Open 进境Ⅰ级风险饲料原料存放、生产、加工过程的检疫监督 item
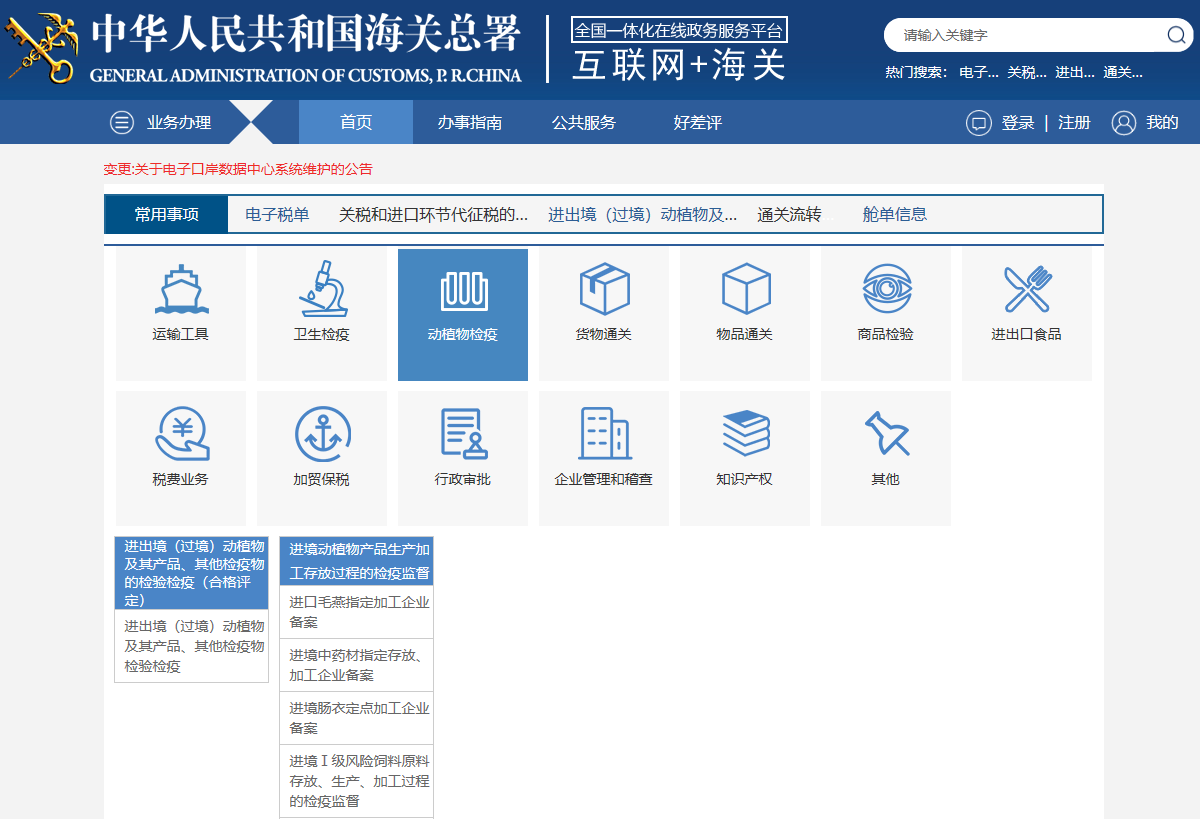 (x=356, y=781)
